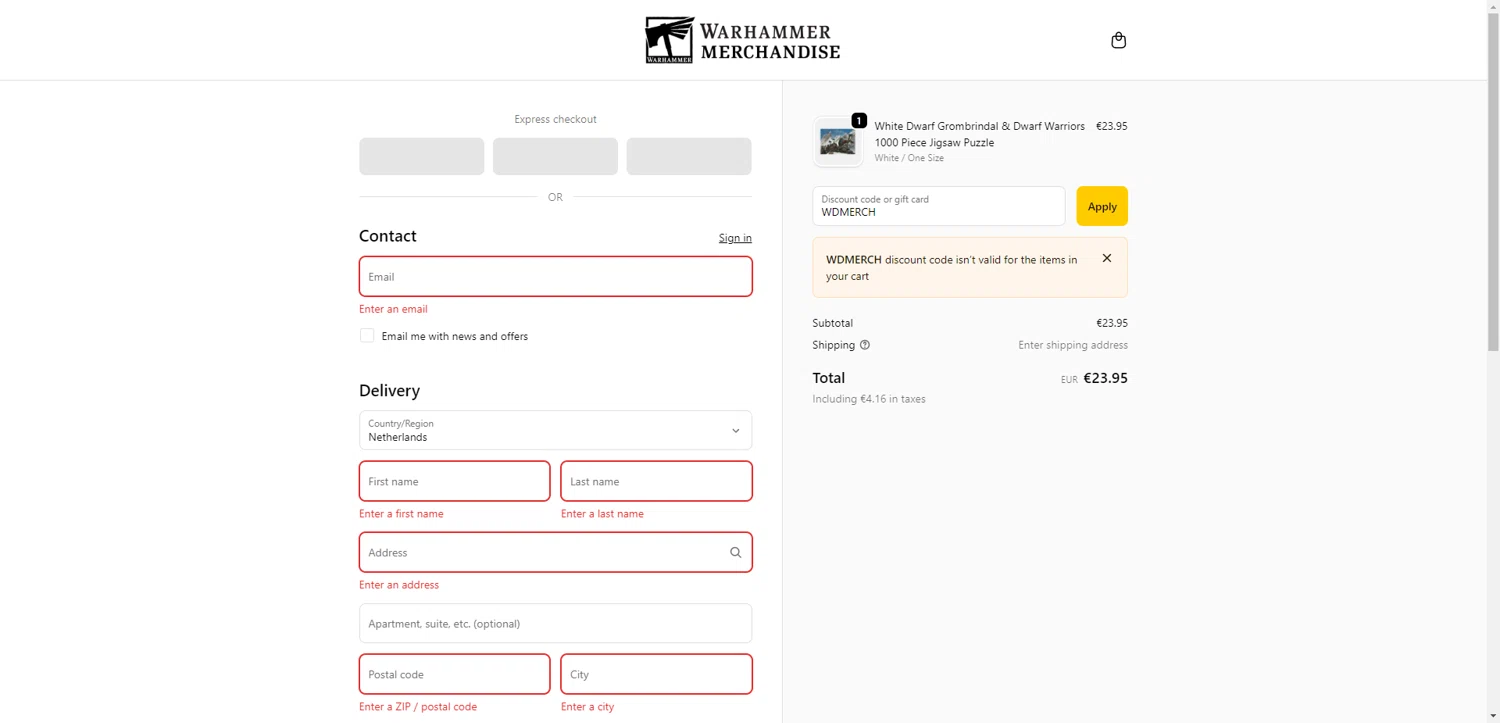This screenshot has width=1500, height=723.
Task: Click the 'Enter an email' error text
Action: pos(393,309)
